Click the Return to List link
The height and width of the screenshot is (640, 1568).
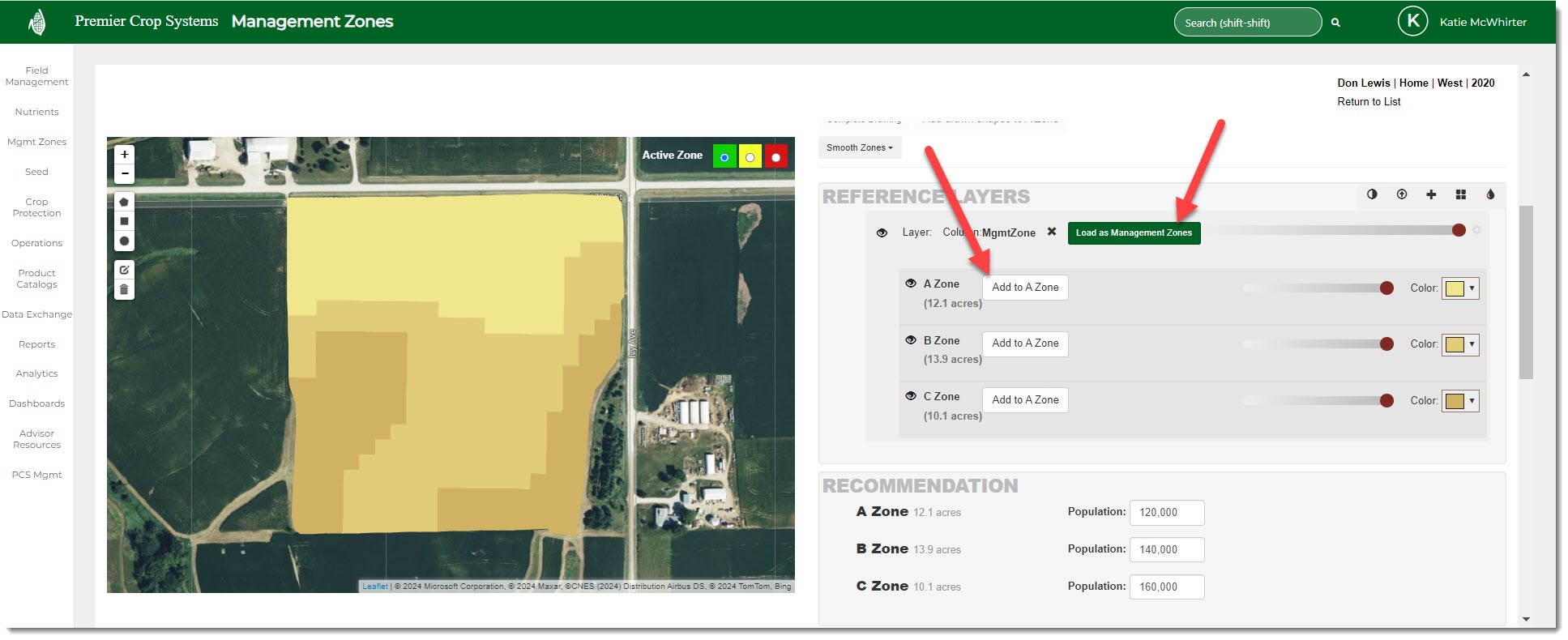[1368, 102]
